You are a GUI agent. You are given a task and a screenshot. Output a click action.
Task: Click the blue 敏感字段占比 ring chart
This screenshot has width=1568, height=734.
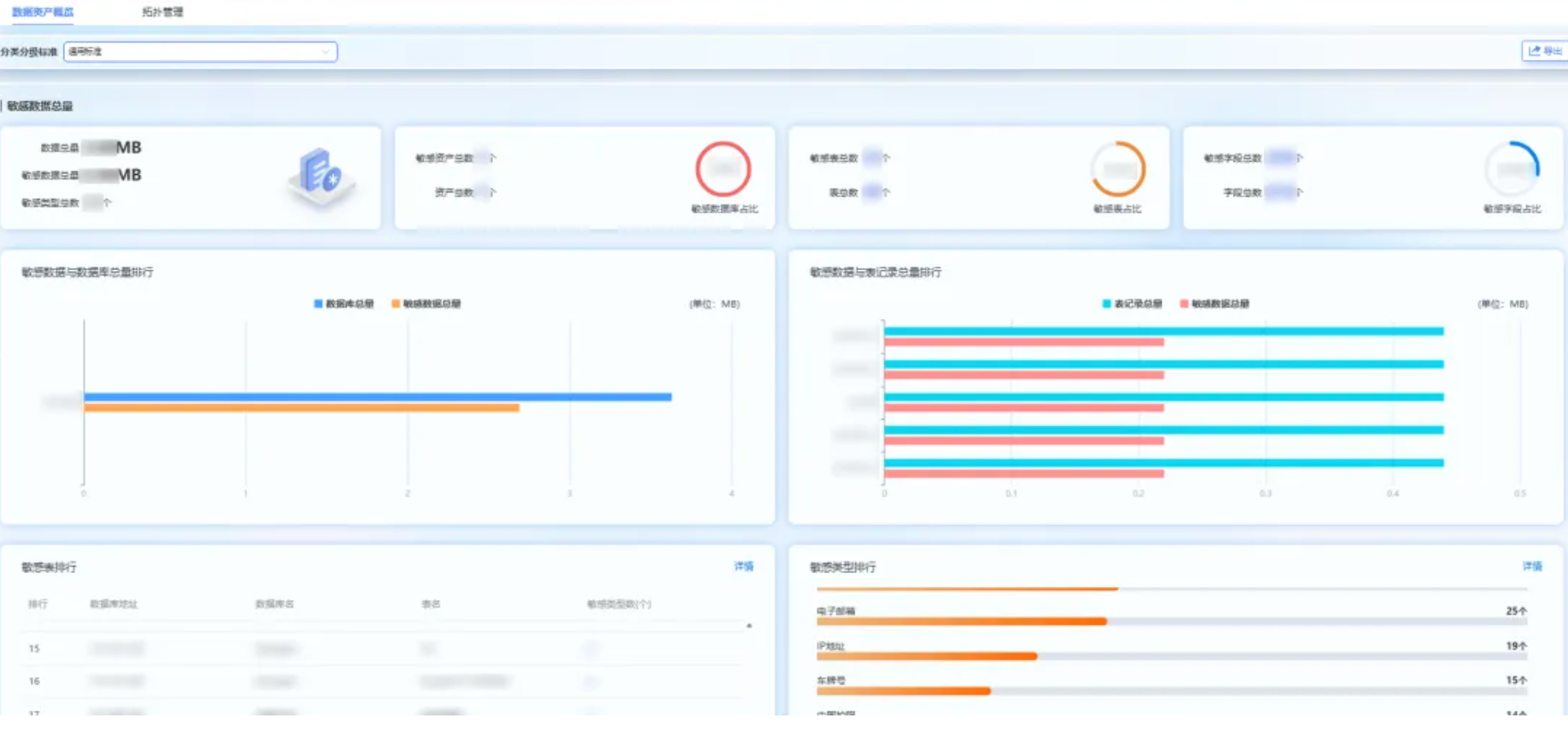[1512, 169]
